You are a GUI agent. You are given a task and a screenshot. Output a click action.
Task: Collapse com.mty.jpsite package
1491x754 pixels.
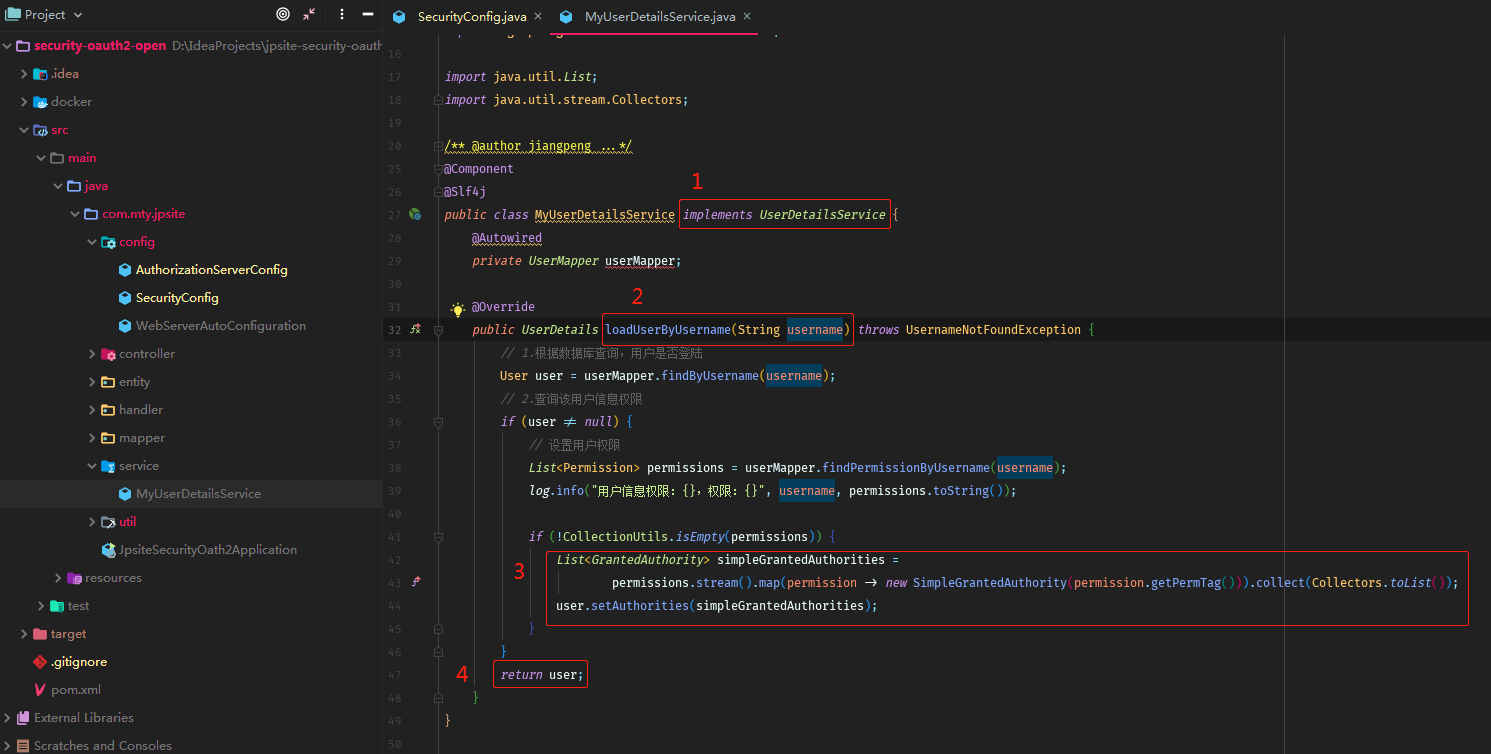(x=75, y=214)
